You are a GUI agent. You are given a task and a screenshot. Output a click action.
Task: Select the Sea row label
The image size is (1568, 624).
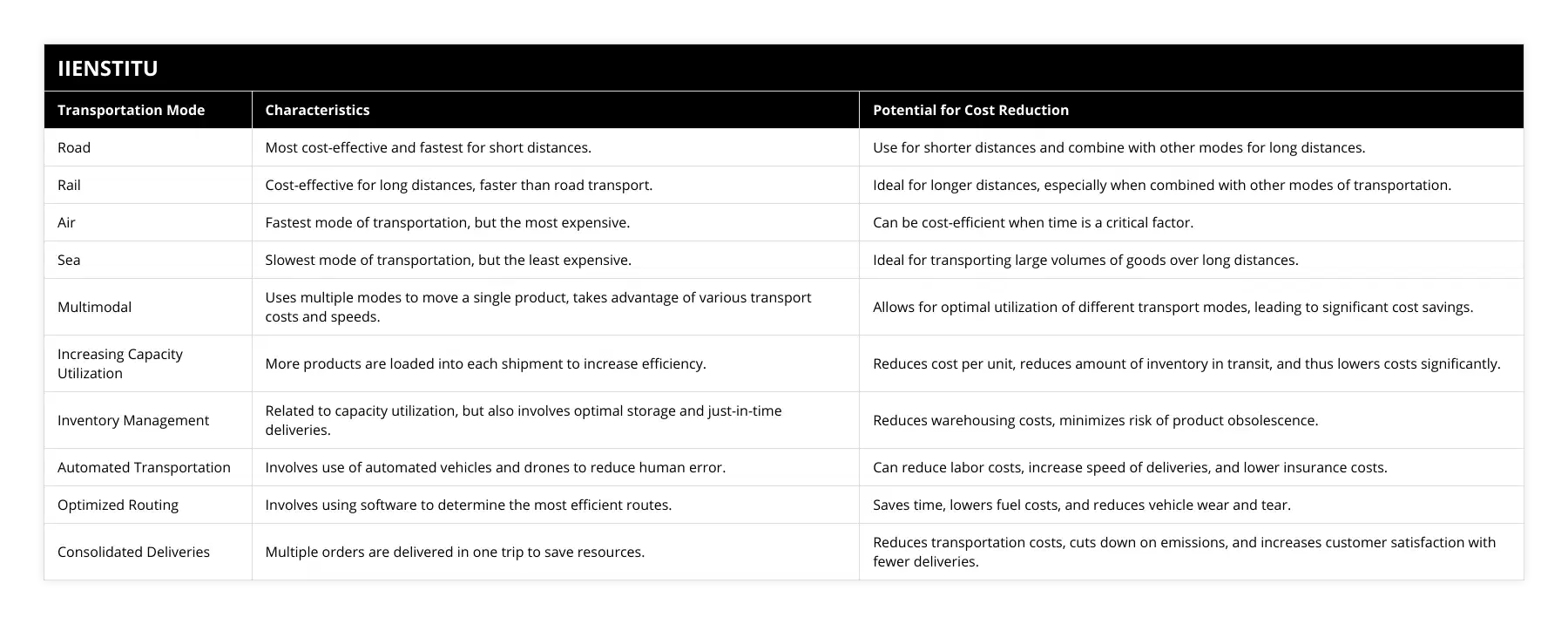click(69, 260)
